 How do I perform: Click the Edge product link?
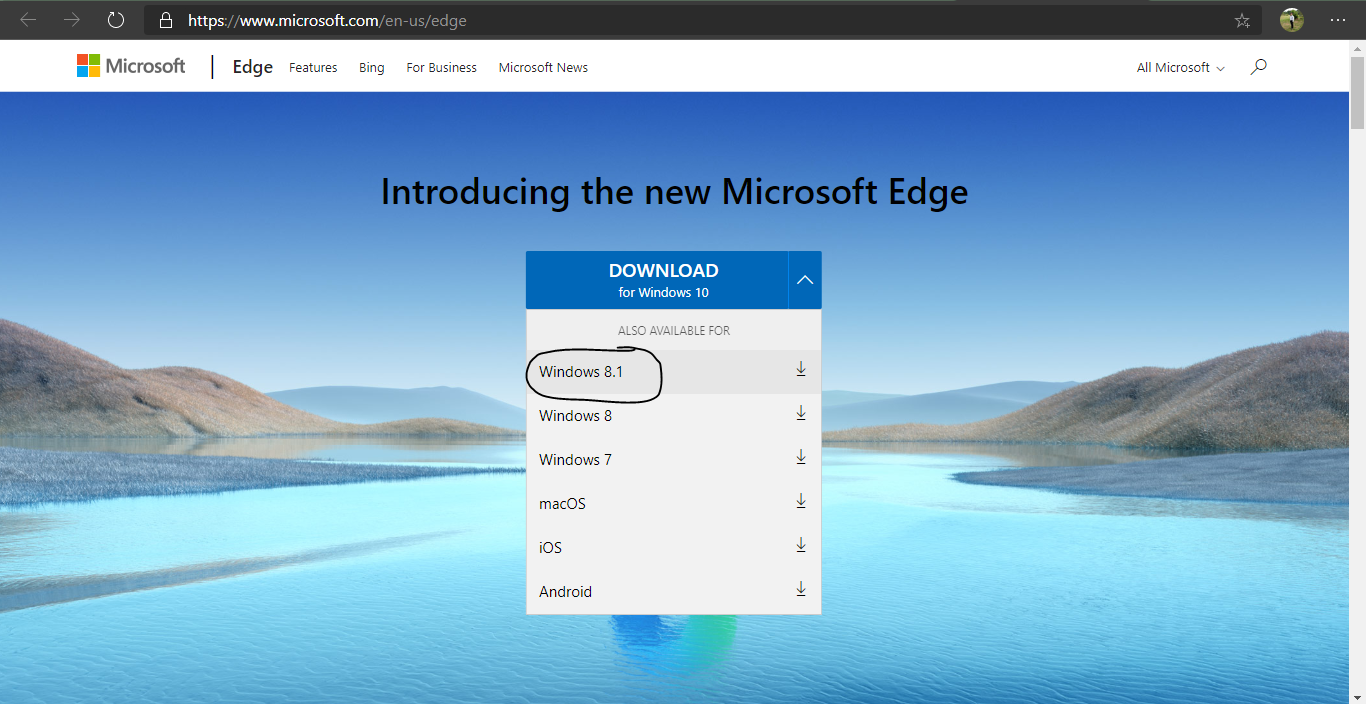click(x=253, y=67)
